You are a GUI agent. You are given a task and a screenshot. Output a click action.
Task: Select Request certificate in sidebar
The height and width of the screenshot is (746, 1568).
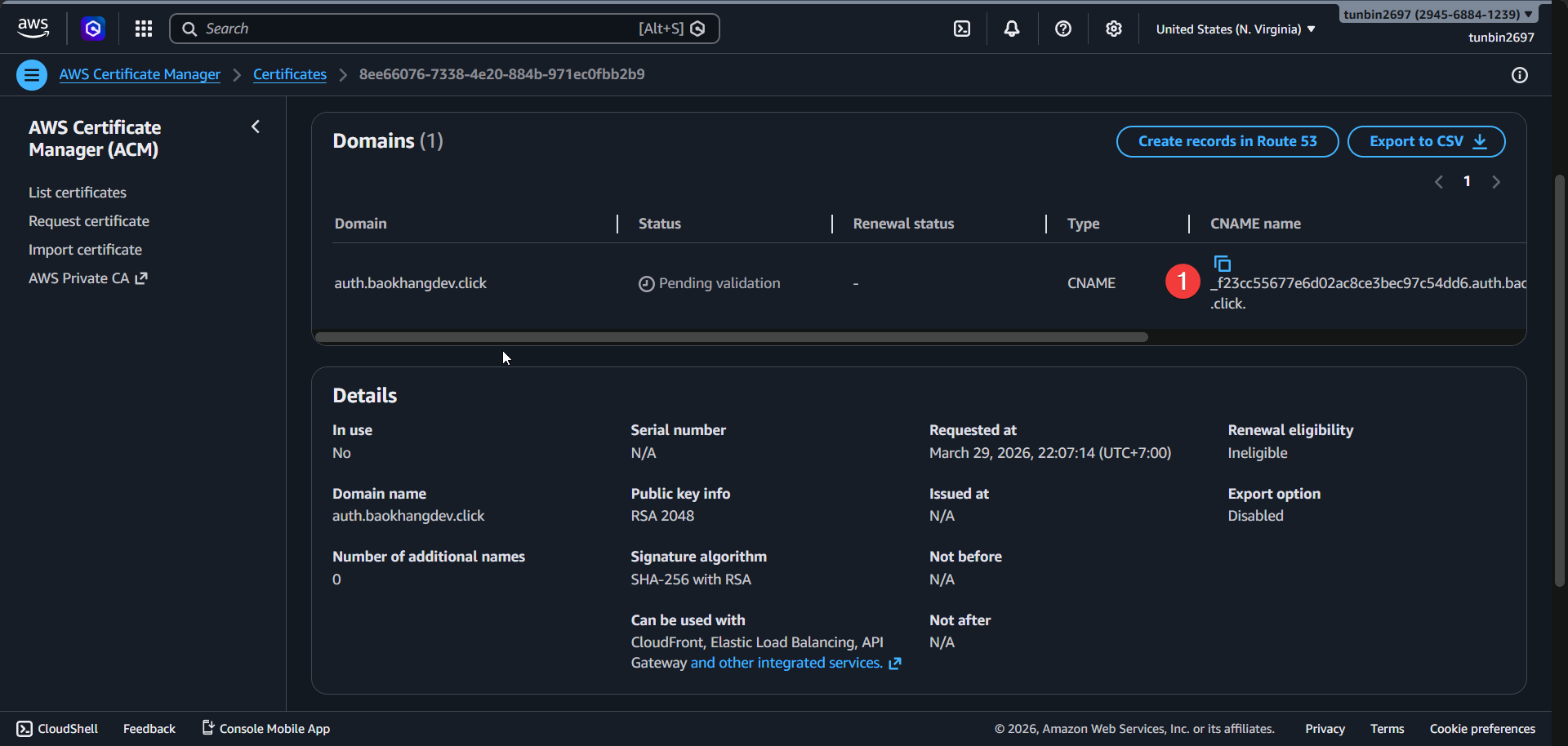point(89,221)
